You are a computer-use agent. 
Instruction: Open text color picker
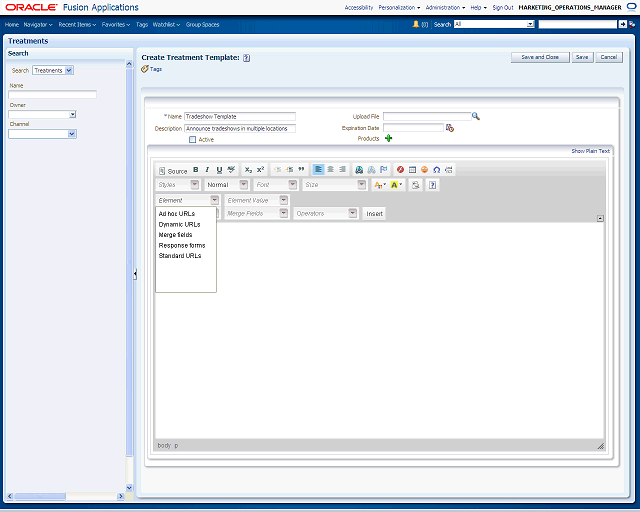point(380,185)
